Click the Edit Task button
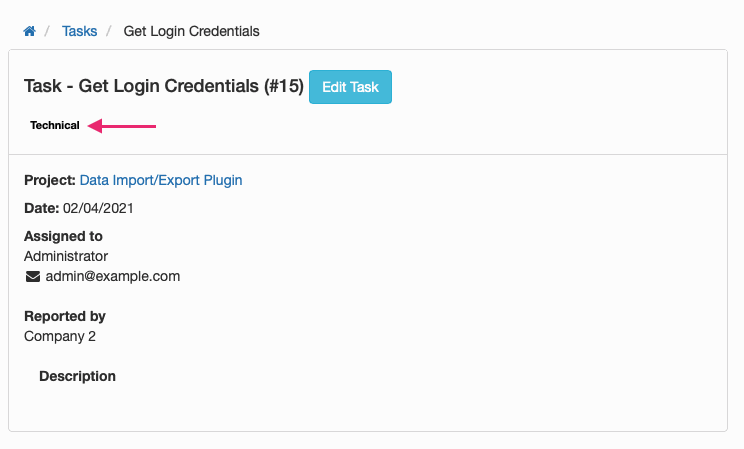Image resolution: width=744 pixels, height=449 pixels. tap(350, 87)
